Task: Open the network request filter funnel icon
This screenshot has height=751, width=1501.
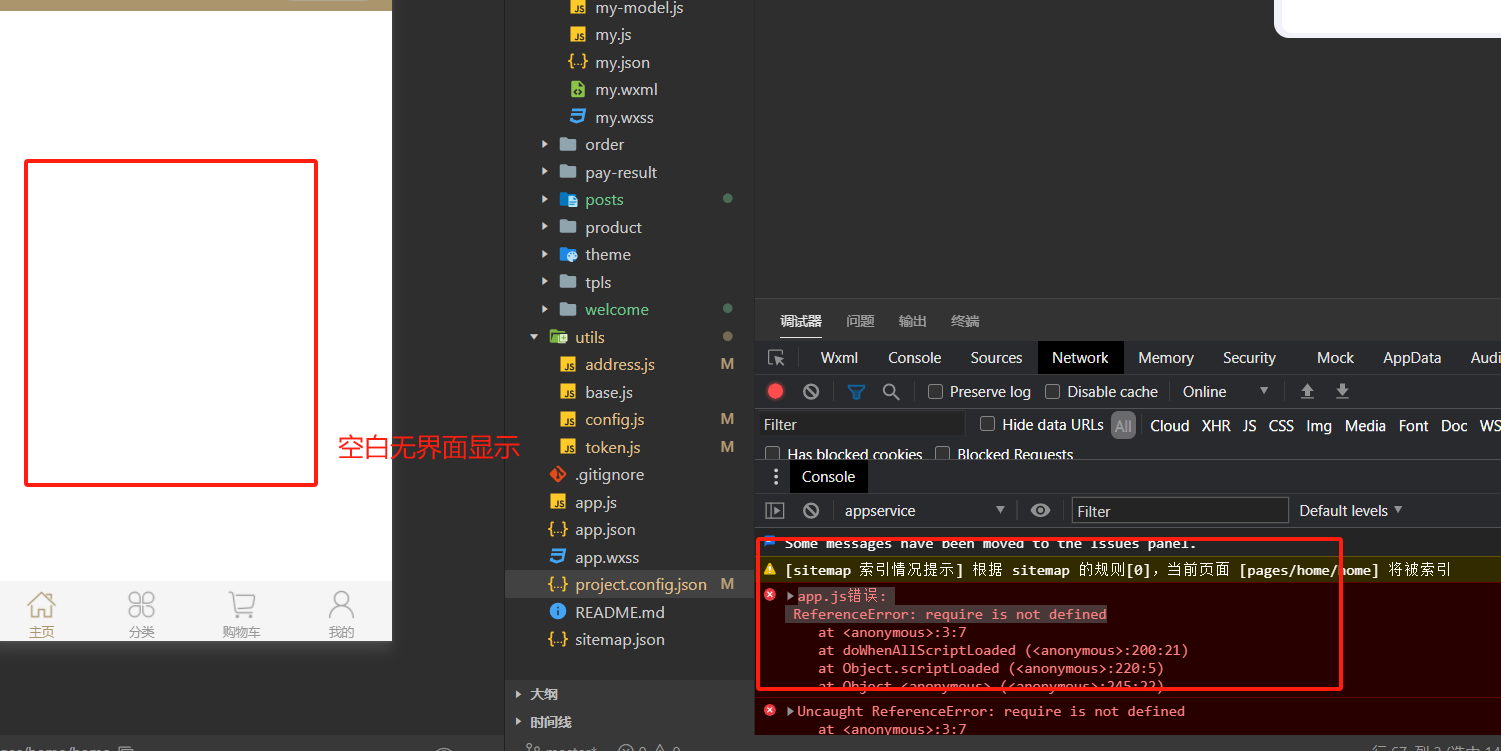Action: point(856,391)
